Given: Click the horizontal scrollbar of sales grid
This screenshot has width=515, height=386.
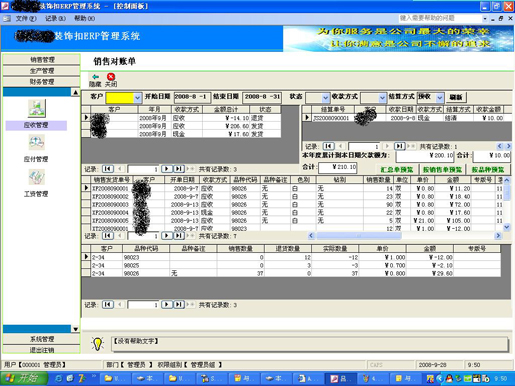Looking at the screenshot, I should [404, 236].
